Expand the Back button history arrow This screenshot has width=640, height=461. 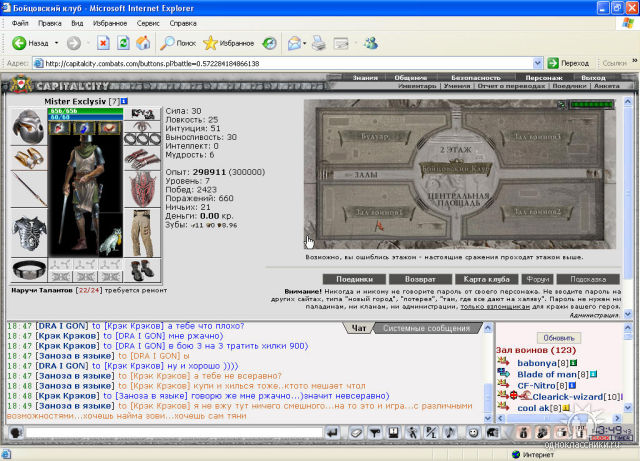[x=56, y=43]
